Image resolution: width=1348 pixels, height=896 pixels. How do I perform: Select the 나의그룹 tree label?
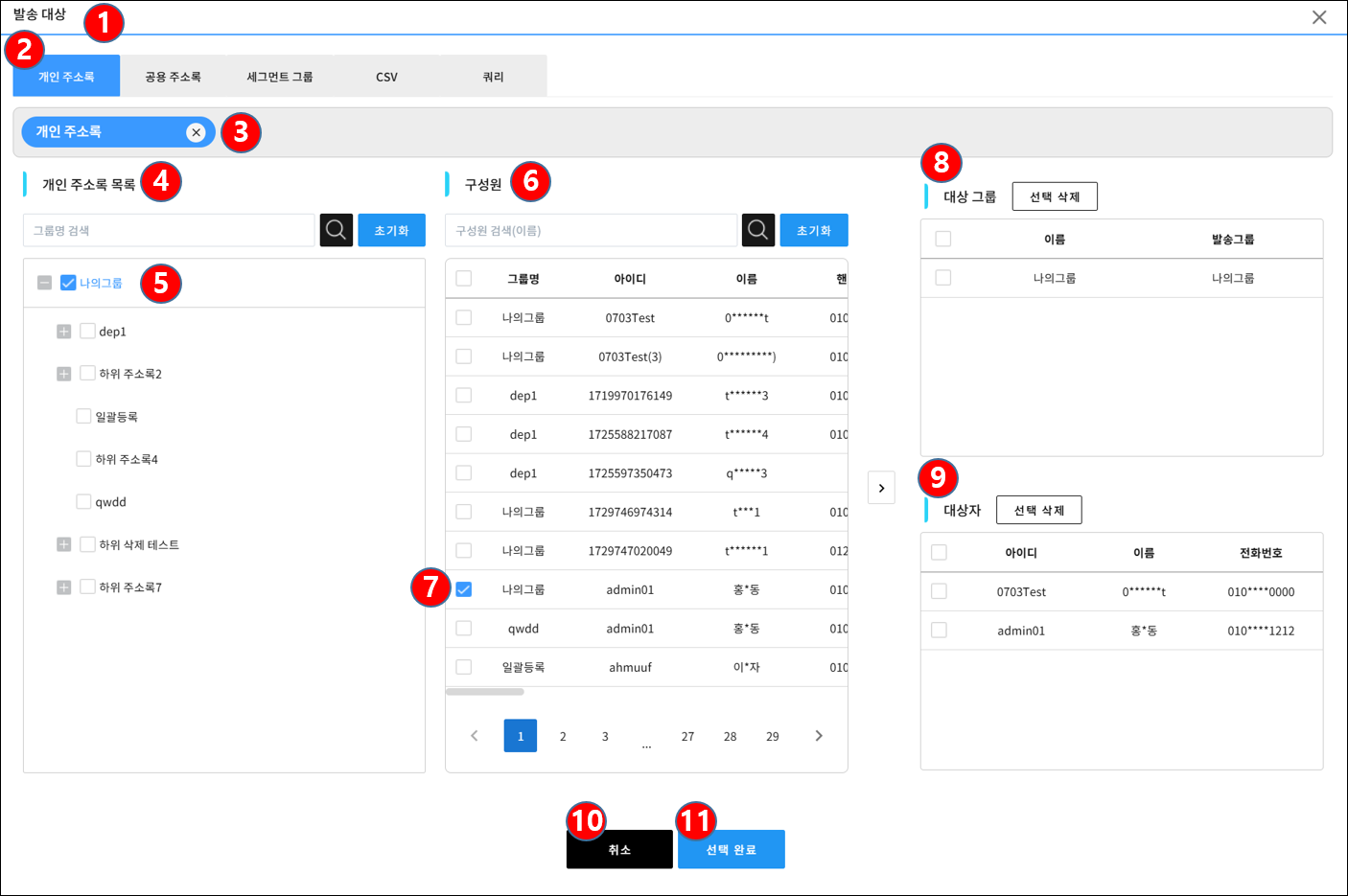pyautogui.click(x=101, y=283)
